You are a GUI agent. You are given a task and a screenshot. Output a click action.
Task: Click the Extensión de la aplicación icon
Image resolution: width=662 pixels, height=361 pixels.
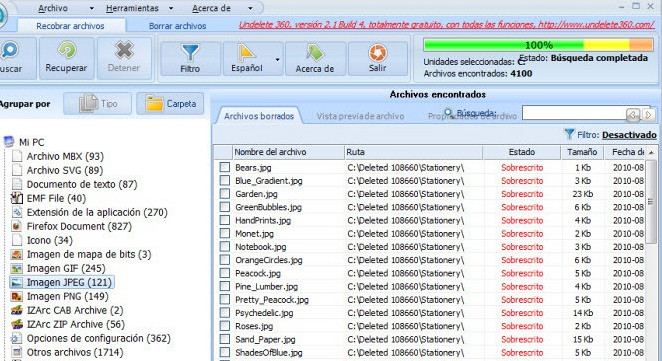pos(17,212)
